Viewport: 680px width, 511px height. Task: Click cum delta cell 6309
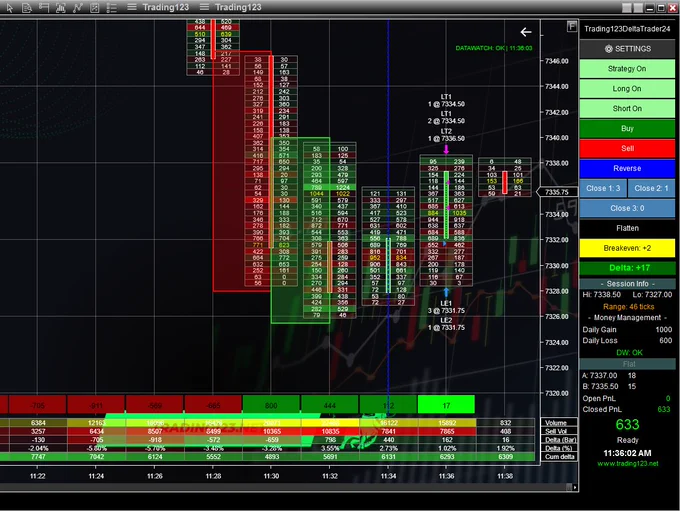point(505,457)
